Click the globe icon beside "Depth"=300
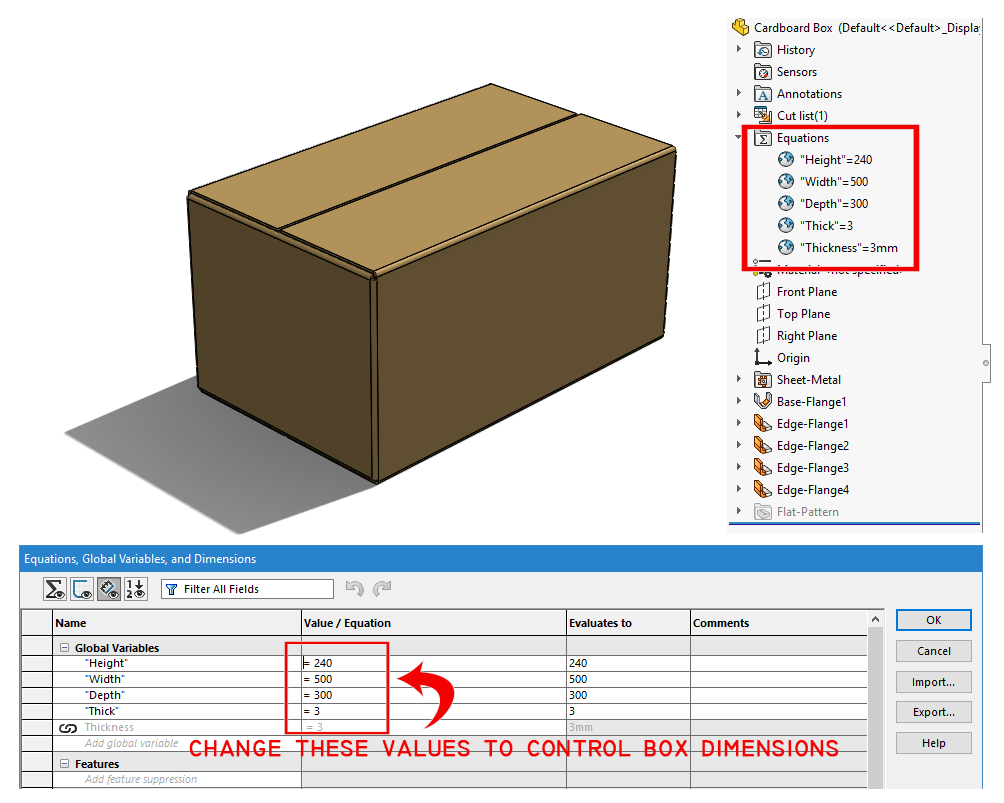Image resolution: width=1004 pixels, height=803 pixels. 786,204
